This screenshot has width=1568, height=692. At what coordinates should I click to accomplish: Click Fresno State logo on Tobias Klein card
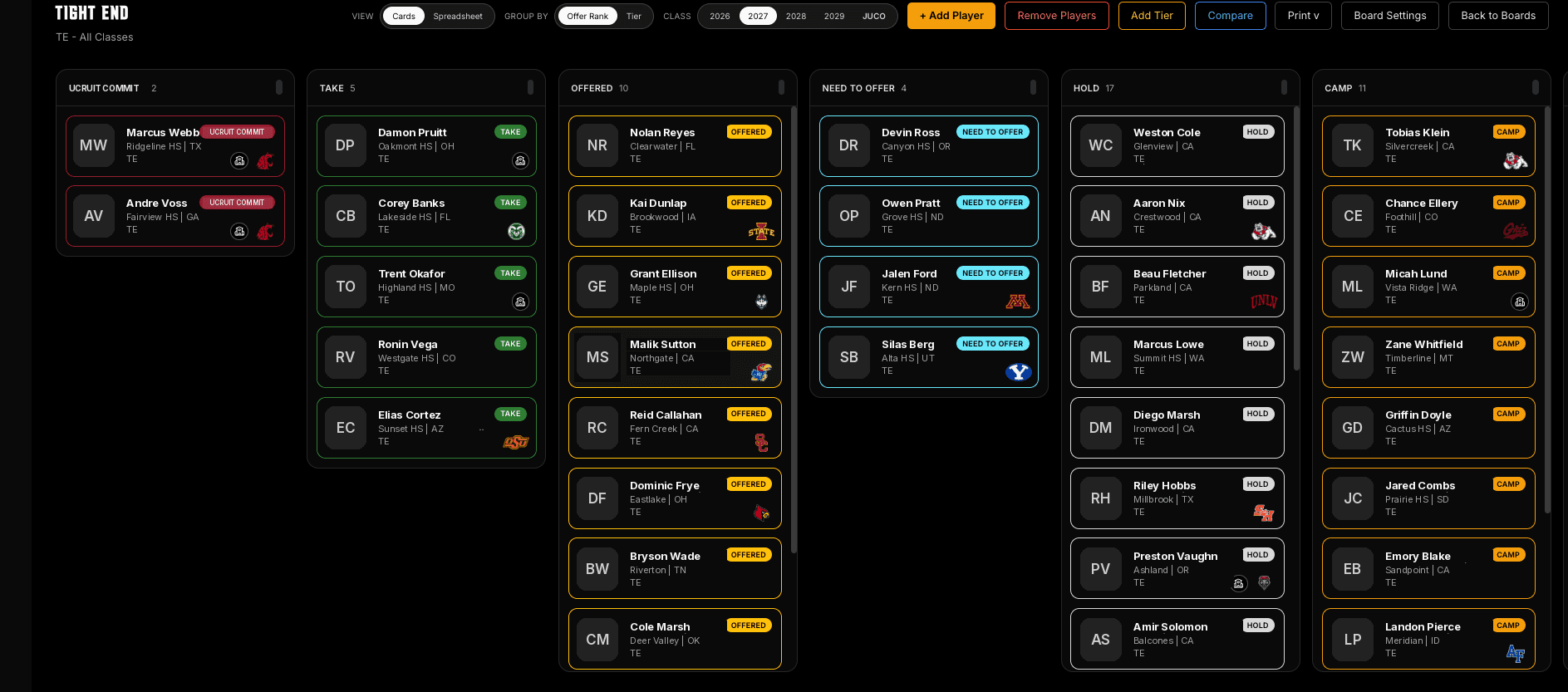click(x=1516, y=160)
